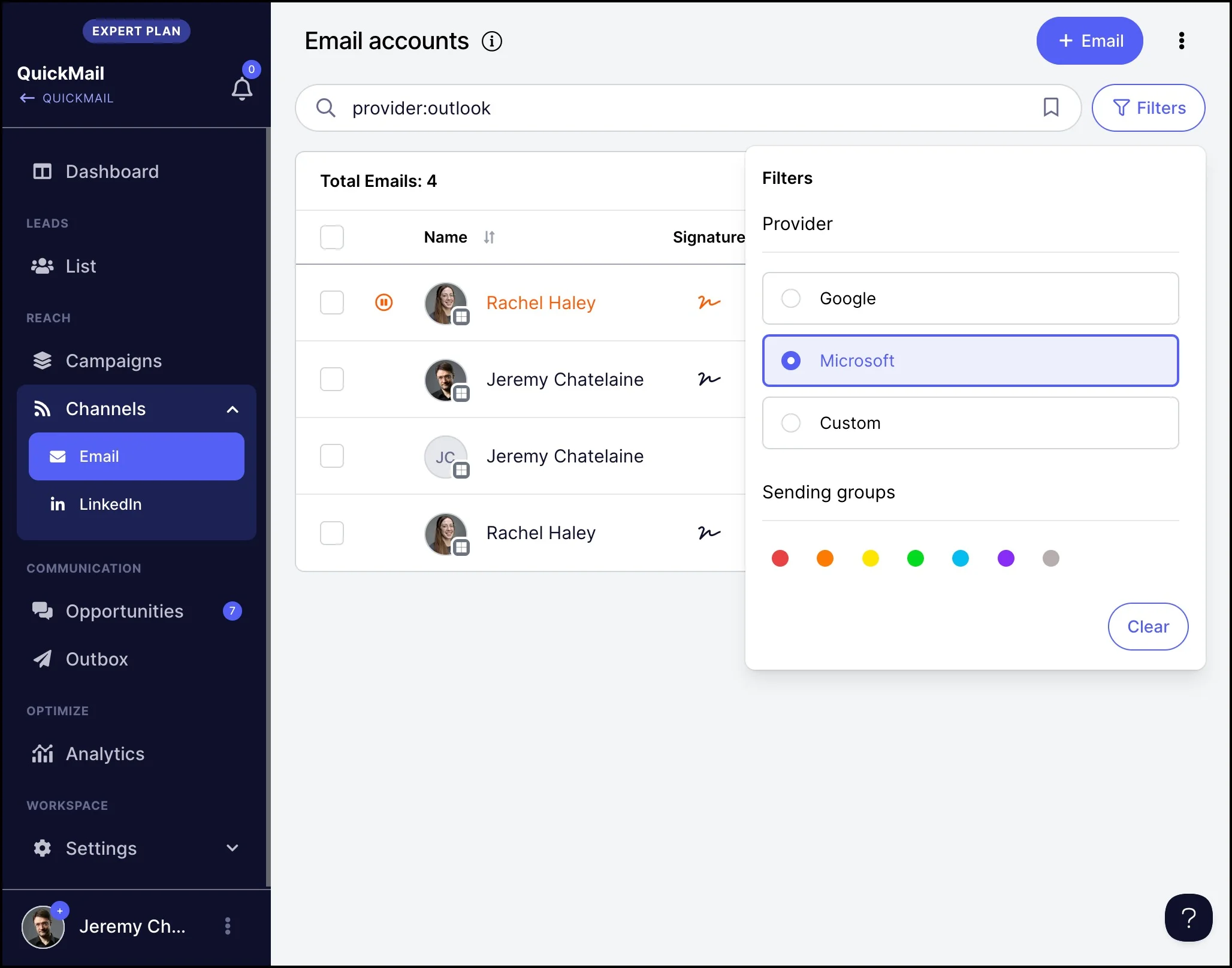Click the Dashboard icon in the sidebar
Viewport: 1232px width, 968px height.
[x=42, y=172]
